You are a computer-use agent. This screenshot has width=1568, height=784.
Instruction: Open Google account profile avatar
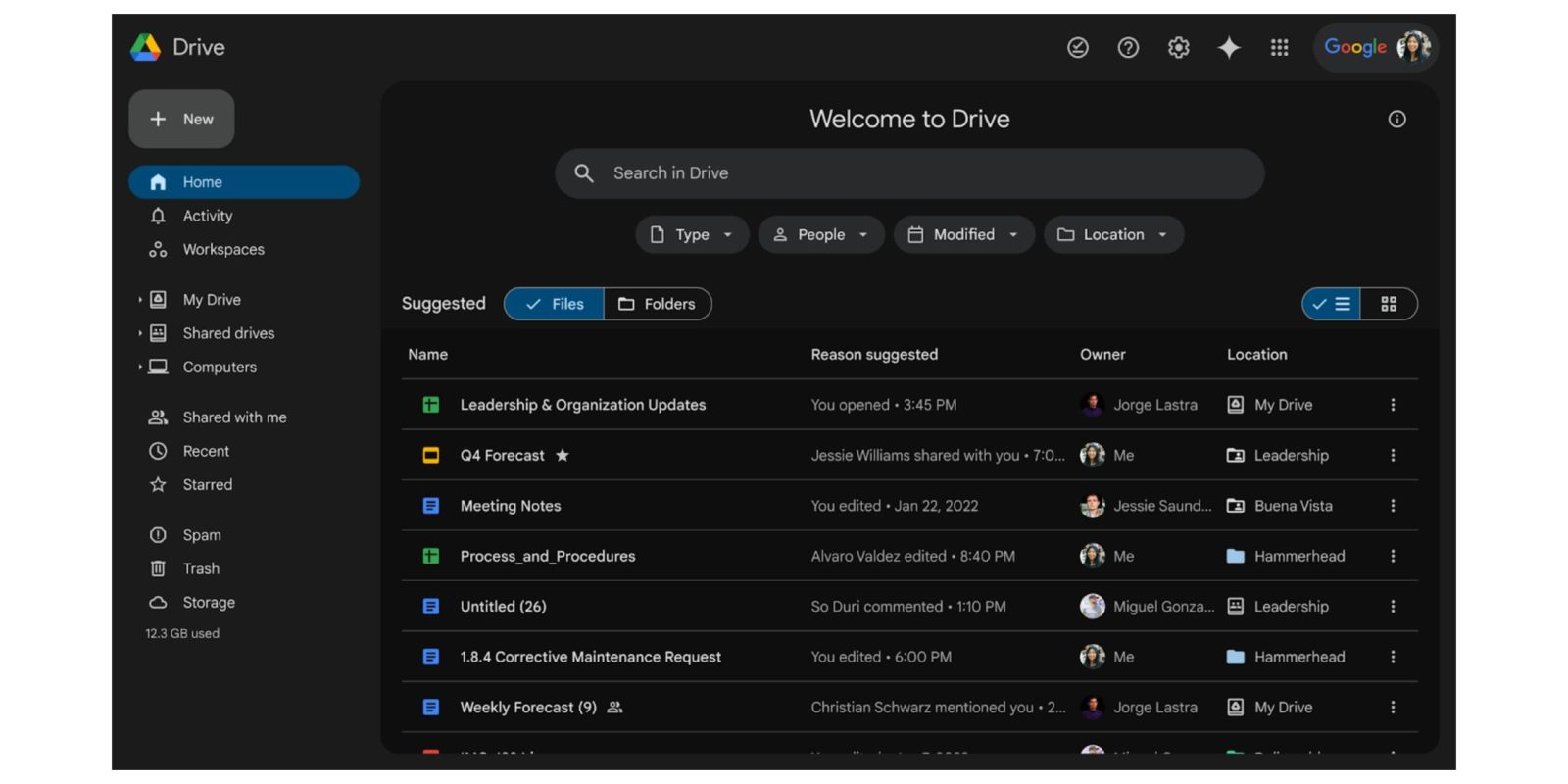click(1413, 47)
